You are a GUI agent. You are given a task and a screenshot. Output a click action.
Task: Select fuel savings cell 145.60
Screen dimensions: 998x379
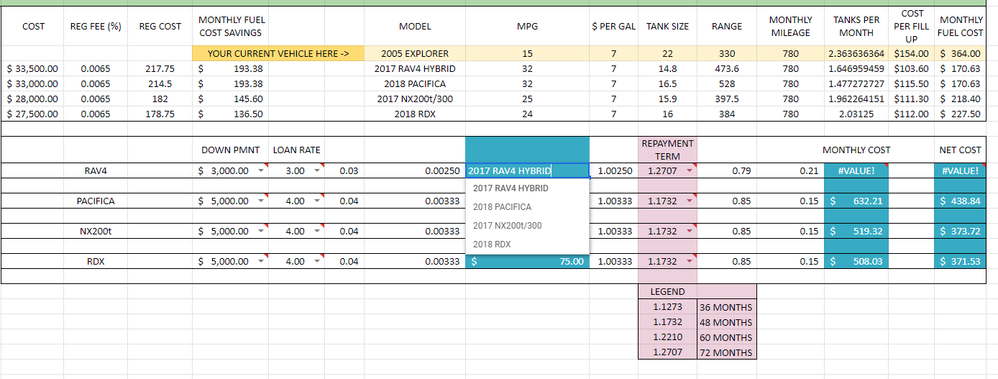click(231, 99)
